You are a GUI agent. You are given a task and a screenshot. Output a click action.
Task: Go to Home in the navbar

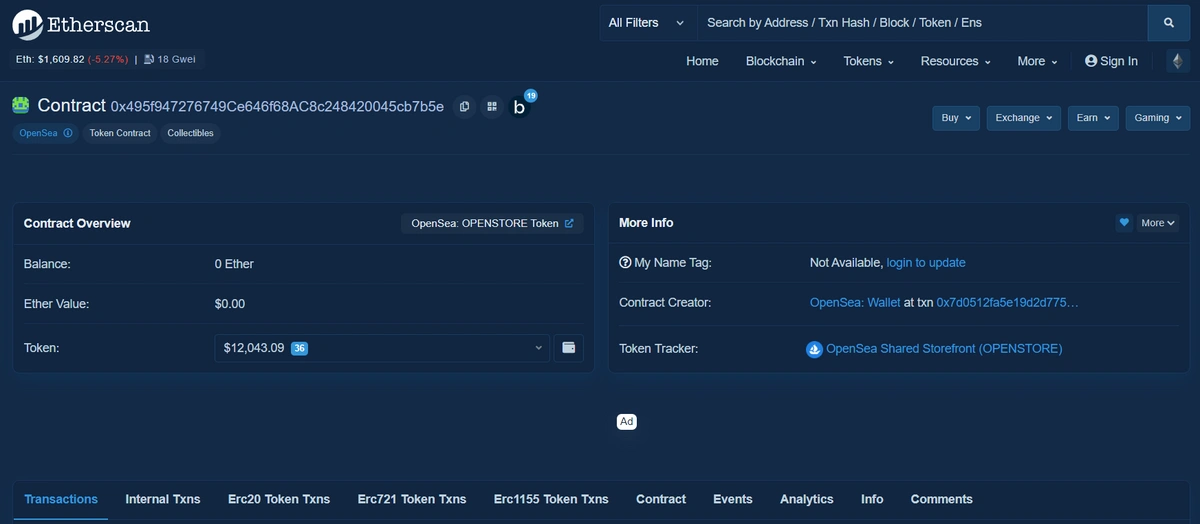click(702, 61)
